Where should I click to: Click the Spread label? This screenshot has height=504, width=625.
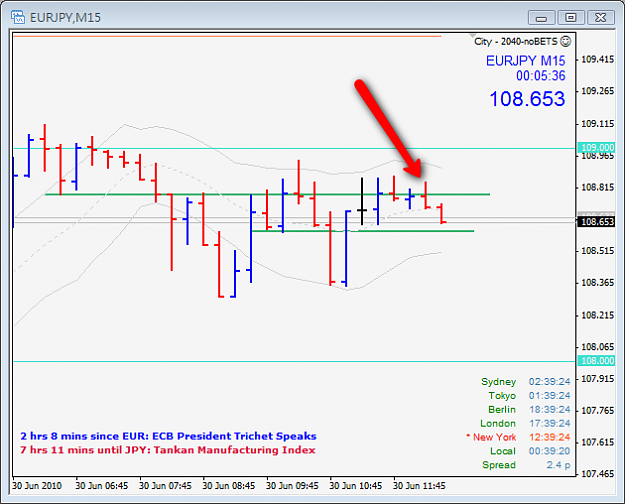[499, 465]
